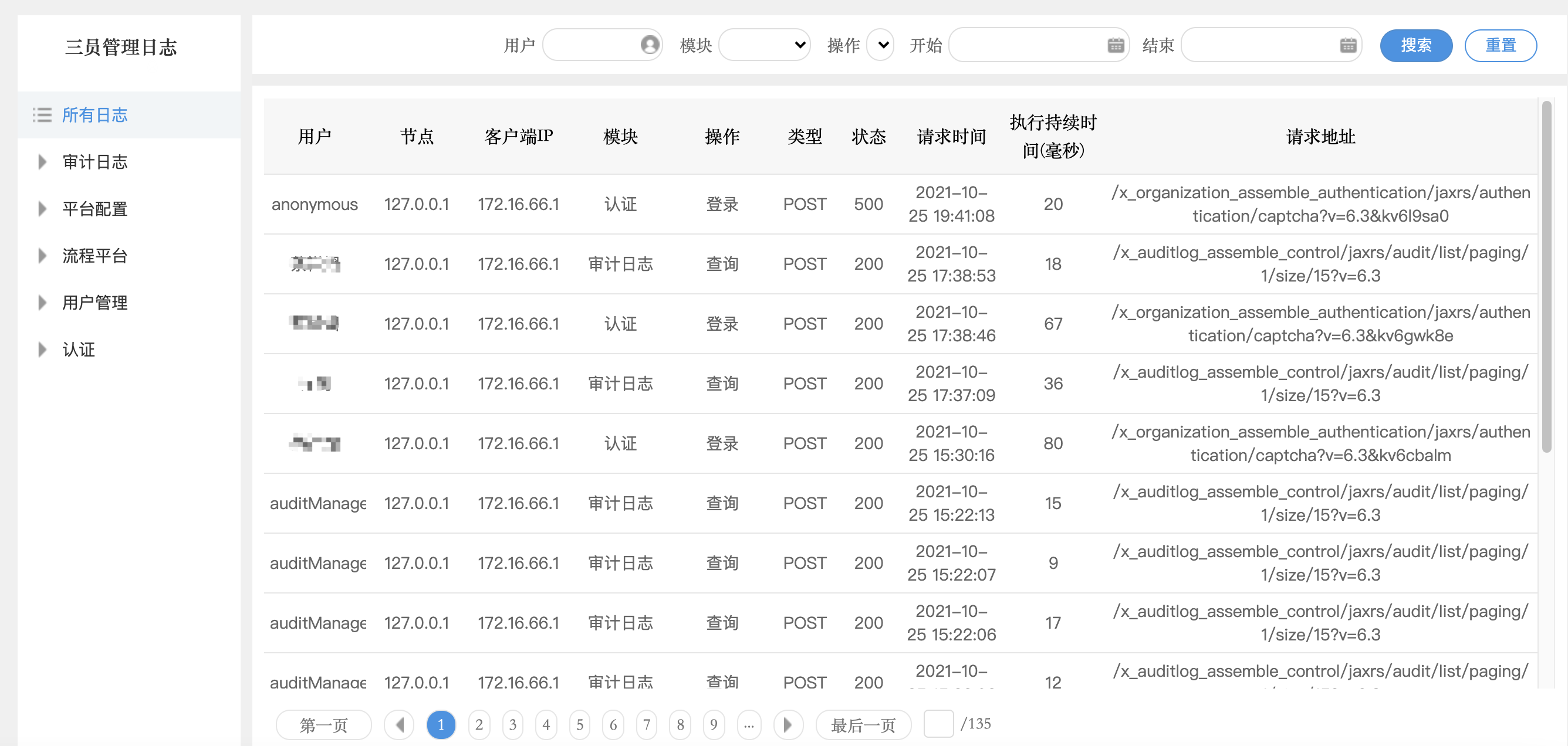This screenshot has height=746, width=1568.
Task: Open the 模块 dropdown
Action: pos(764,45)
